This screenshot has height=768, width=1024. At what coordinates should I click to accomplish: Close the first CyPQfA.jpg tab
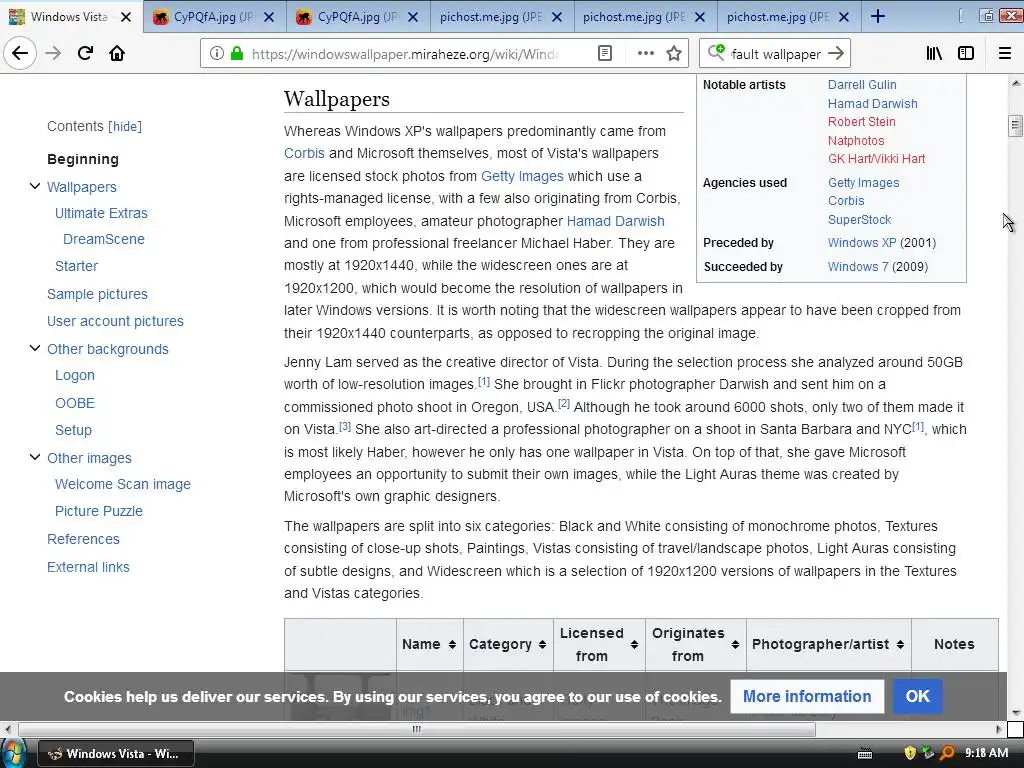(269, 18)
